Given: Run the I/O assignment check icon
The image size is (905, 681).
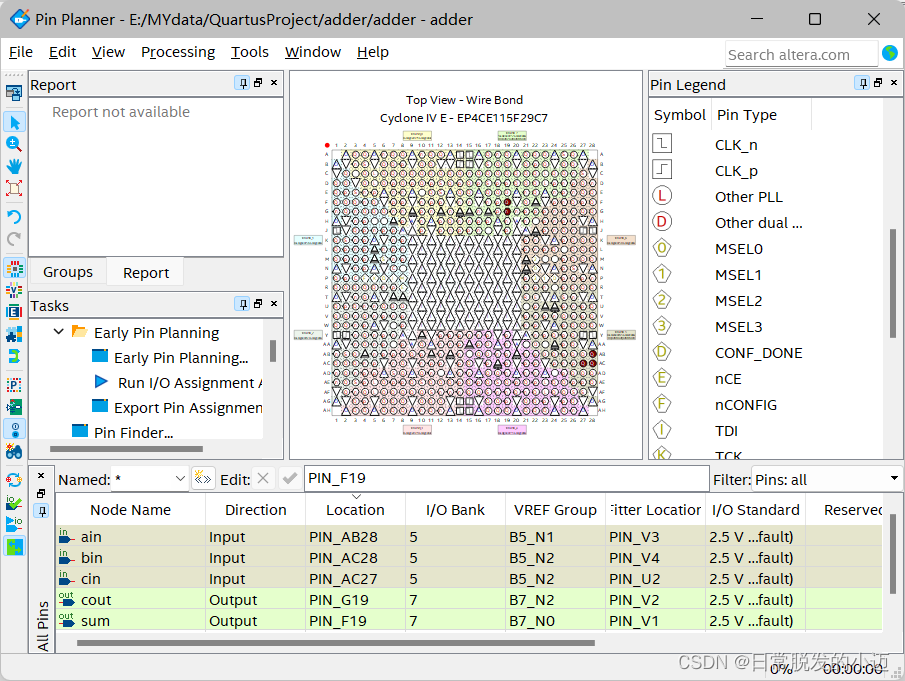Looking at the screenshot, I should (x=14, y=502).
